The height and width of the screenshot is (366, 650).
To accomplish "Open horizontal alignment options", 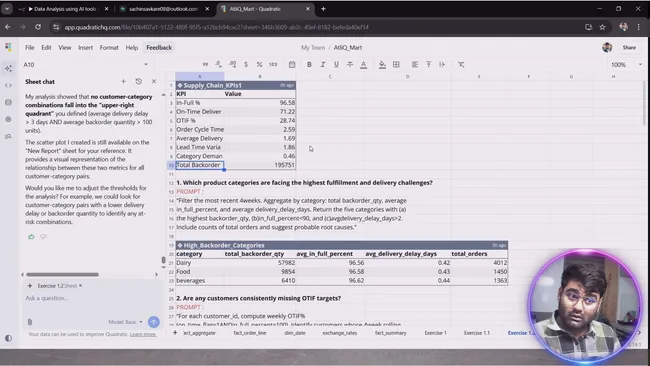I will pos(415,65).
